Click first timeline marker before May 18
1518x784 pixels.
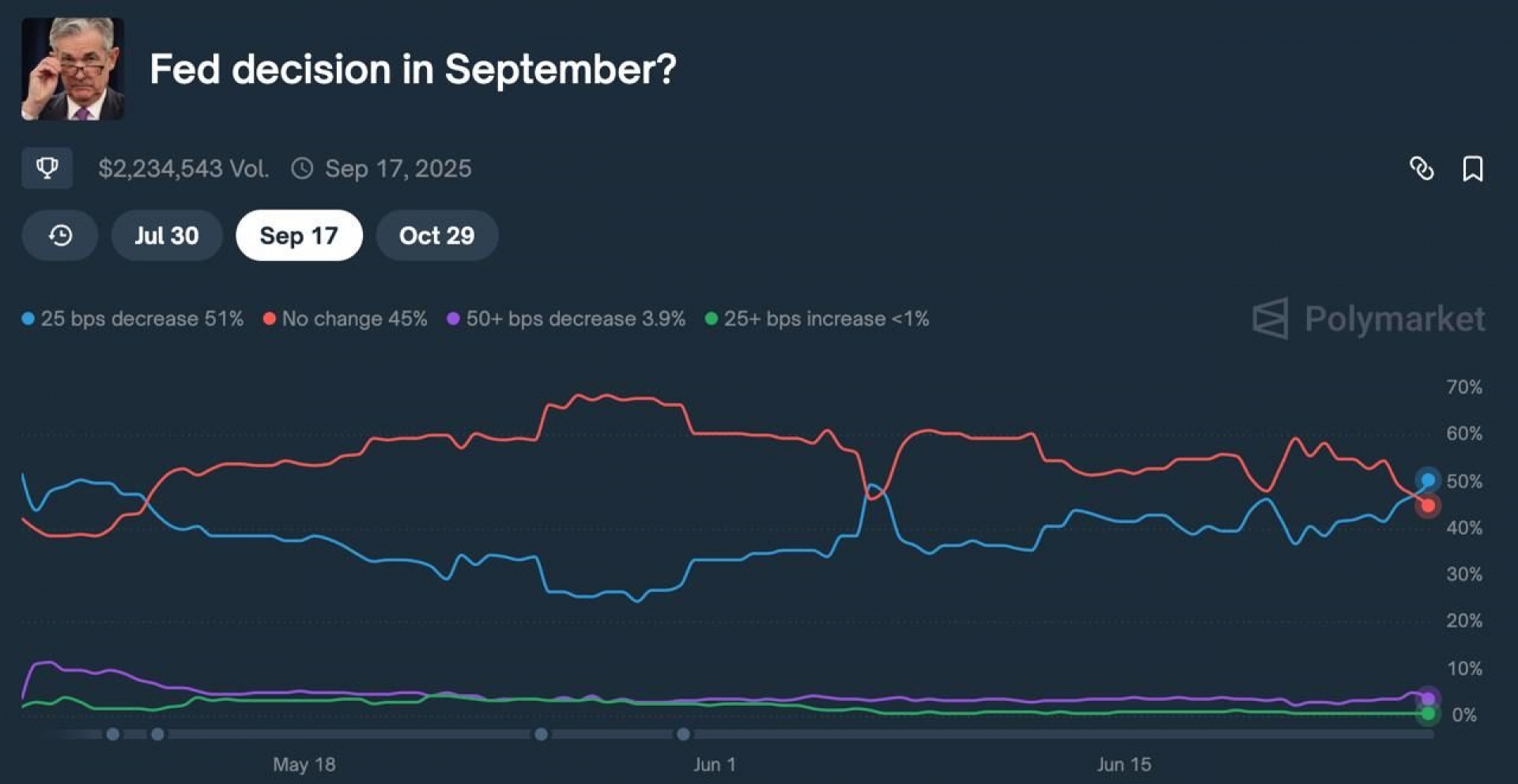tap(113, 734)
